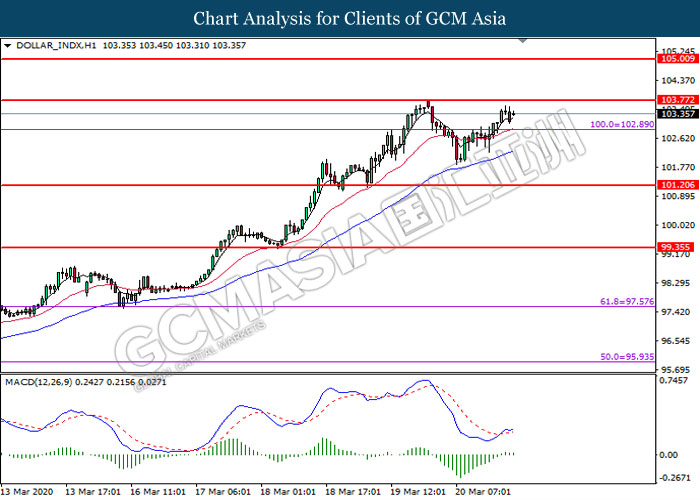Click the 20 Mar 07:01 time axis label
Screen dimensions: 700x500
point(483,492)
